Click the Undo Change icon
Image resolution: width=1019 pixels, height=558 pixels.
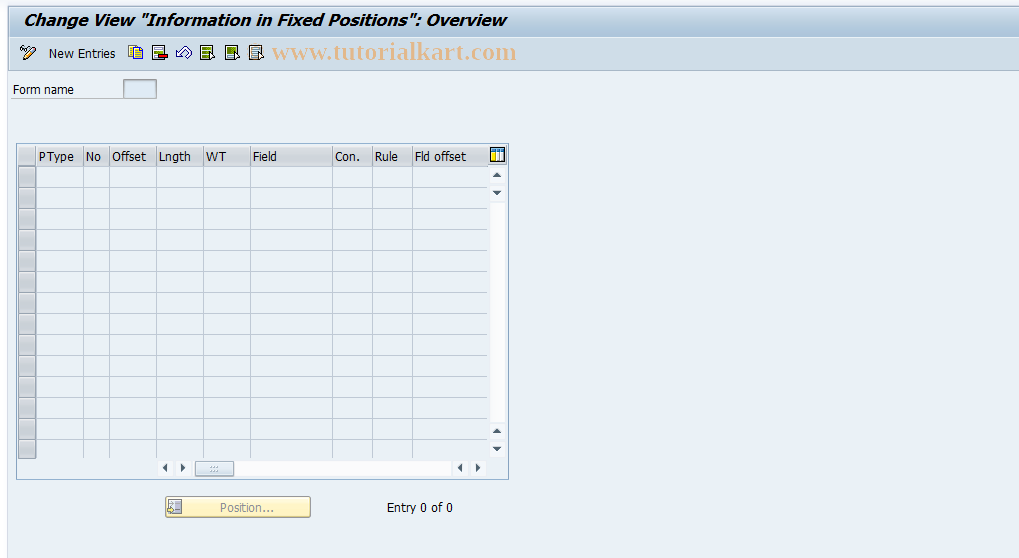coord(184,53)
